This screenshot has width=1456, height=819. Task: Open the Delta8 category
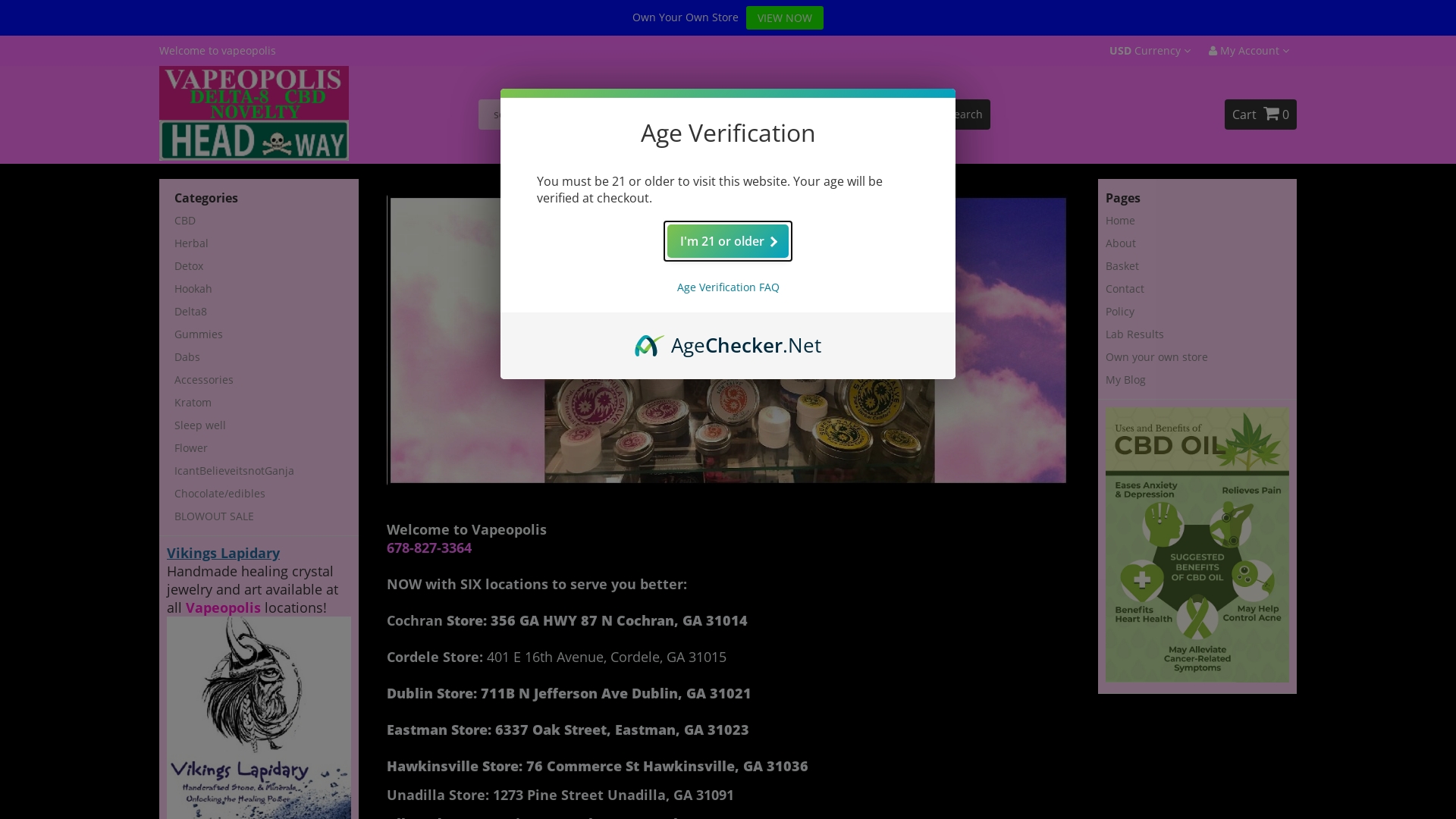click(190, 312)
